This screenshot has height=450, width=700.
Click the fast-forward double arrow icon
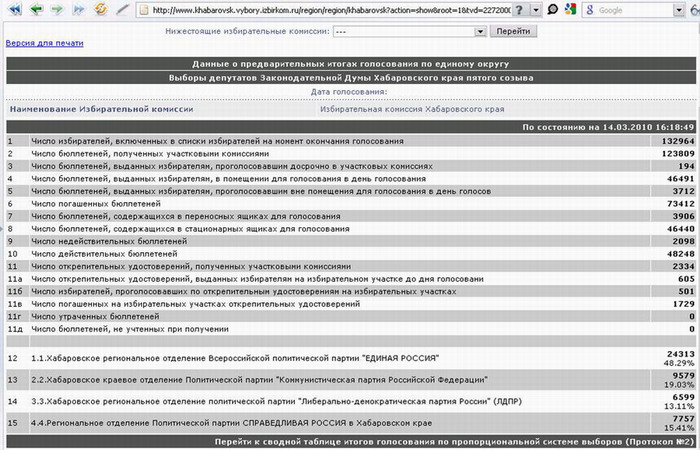tap(79, 10)
